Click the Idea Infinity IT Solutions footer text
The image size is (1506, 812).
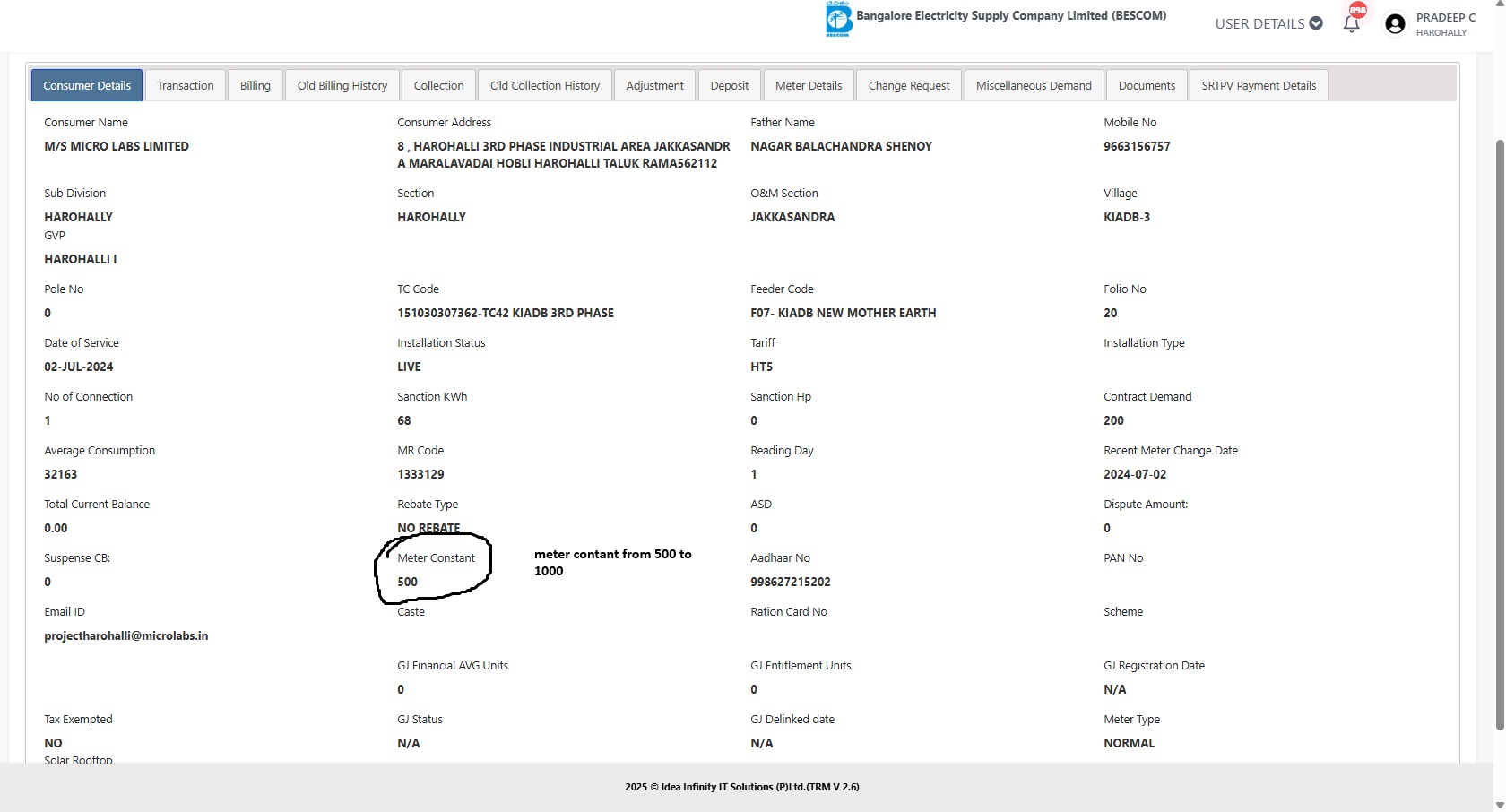(742, 787)
